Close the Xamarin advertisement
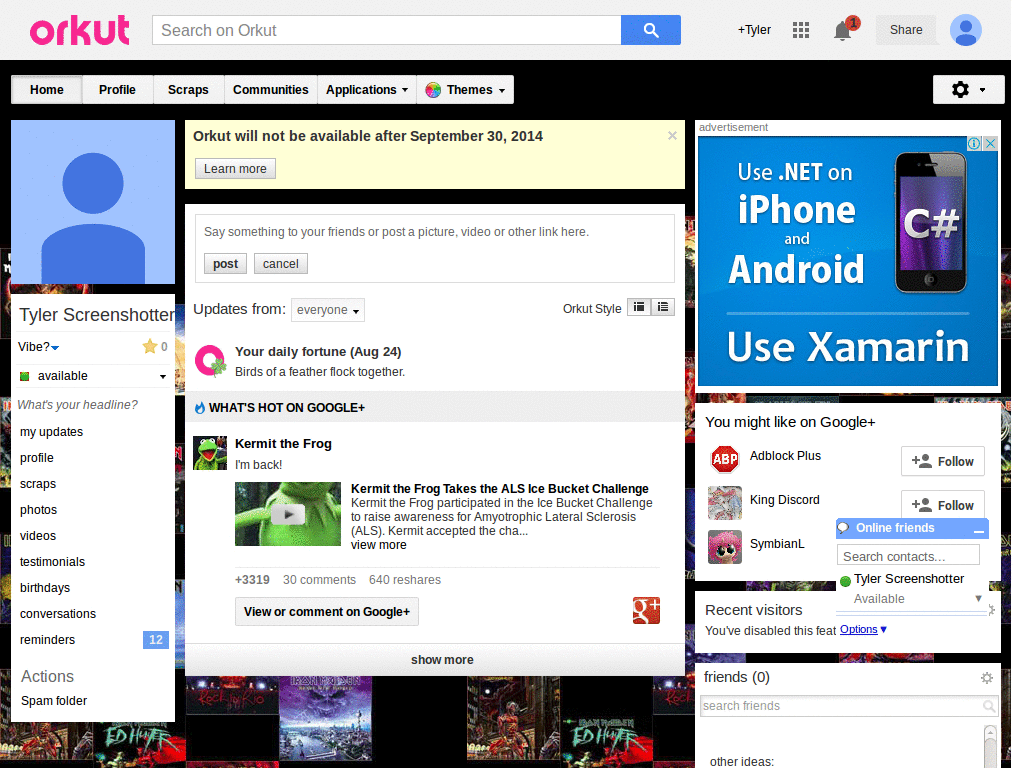This screenshot has width=1024, height=768. pyautogui.click(x=991, y=144)
